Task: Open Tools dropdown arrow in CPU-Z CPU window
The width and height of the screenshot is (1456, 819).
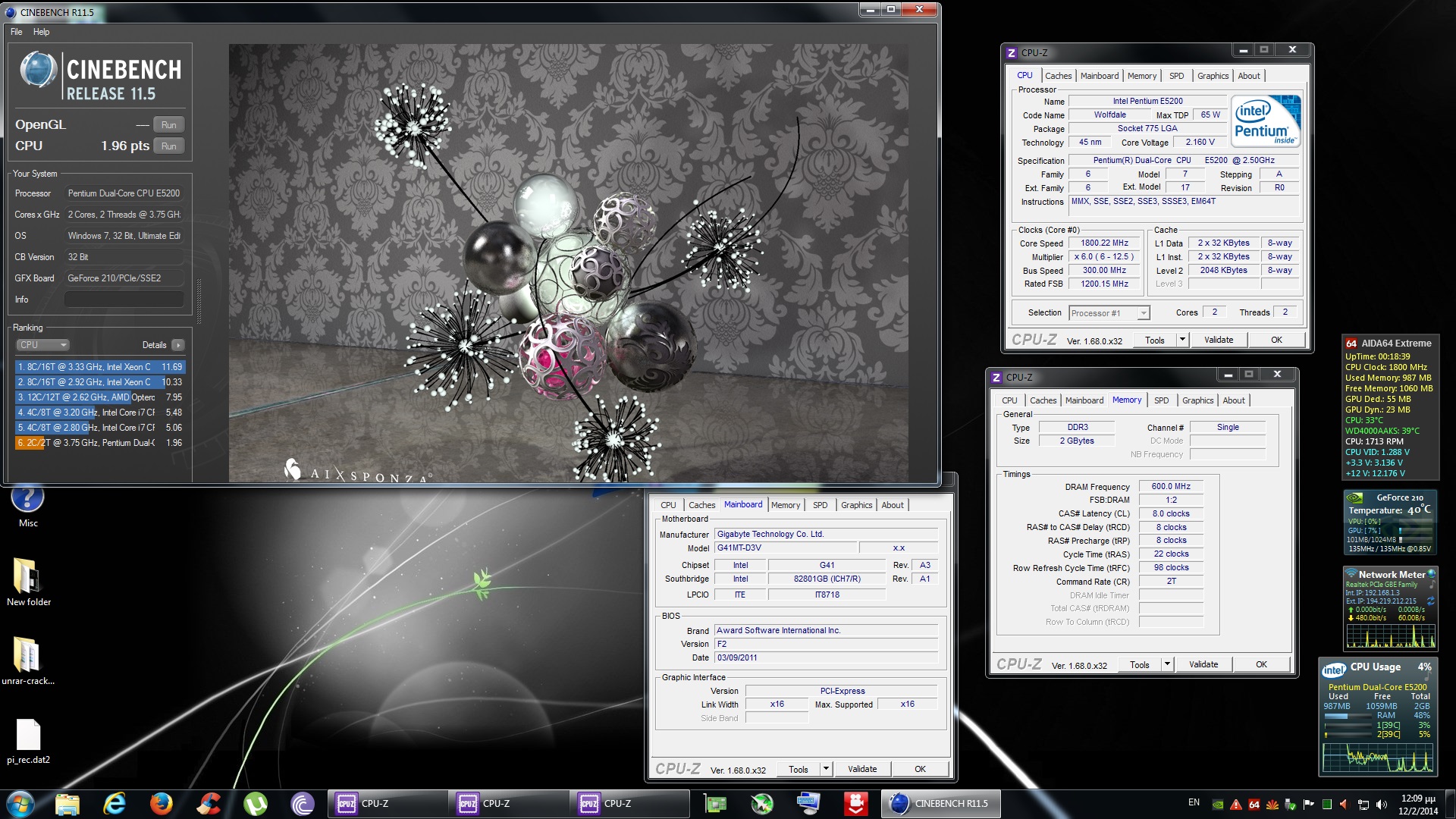Action: click(1181, 340)
